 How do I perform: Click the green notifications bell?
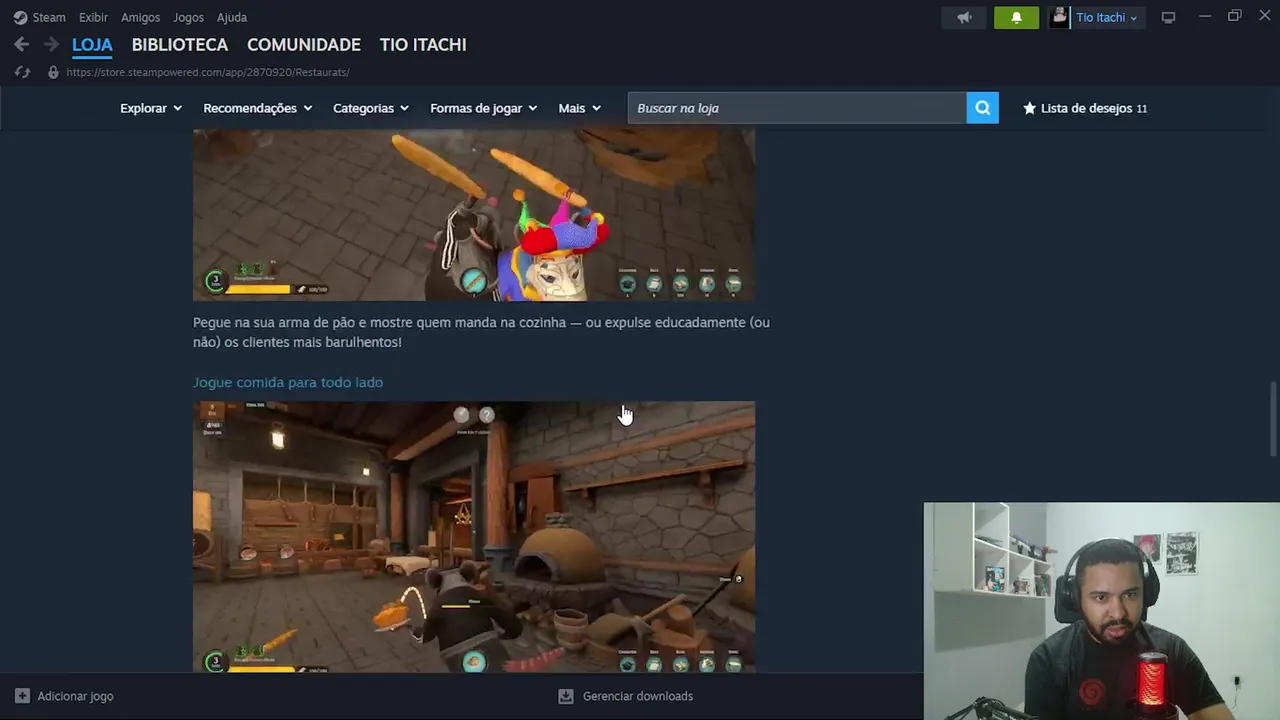[1016, 17]
